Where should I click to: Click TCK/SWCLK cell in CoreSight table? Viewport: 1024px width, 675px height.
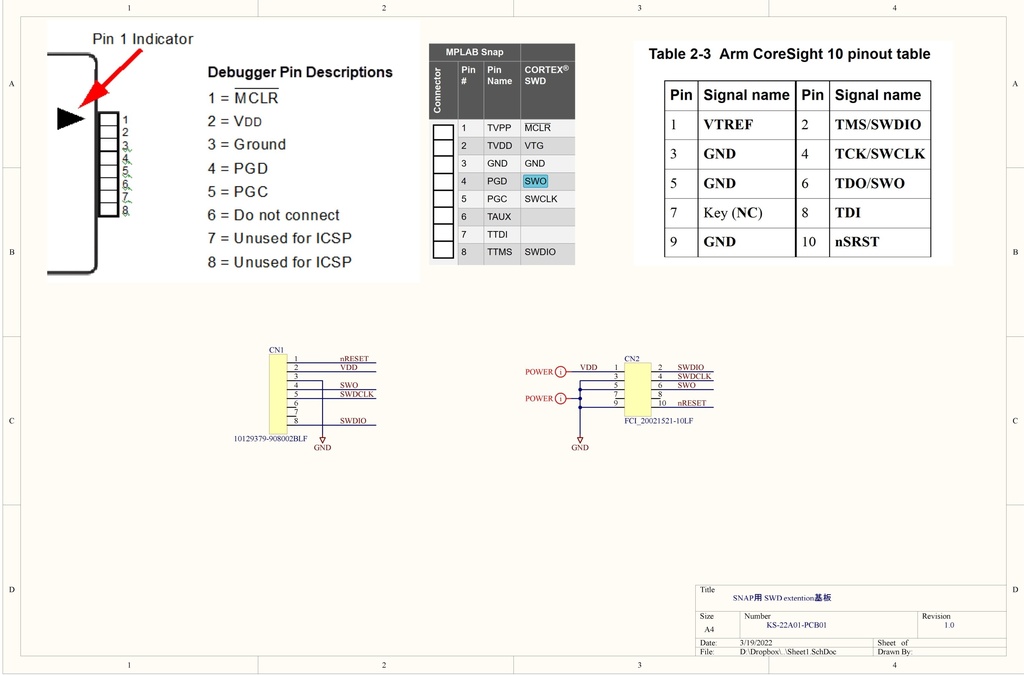[x=880, y=154]
